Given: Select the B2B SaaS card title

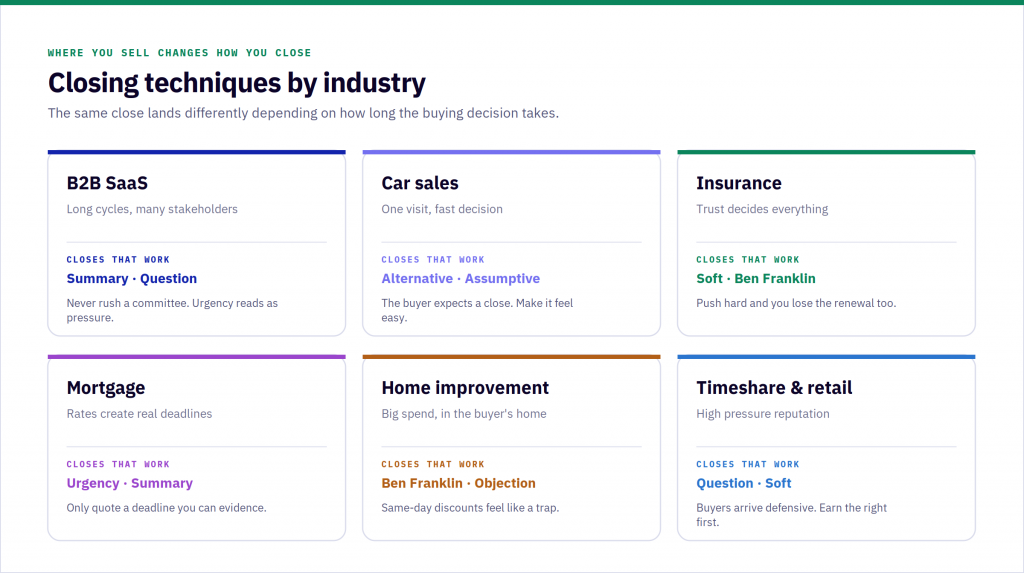Looking at the screenshot, I should (107, 183).
